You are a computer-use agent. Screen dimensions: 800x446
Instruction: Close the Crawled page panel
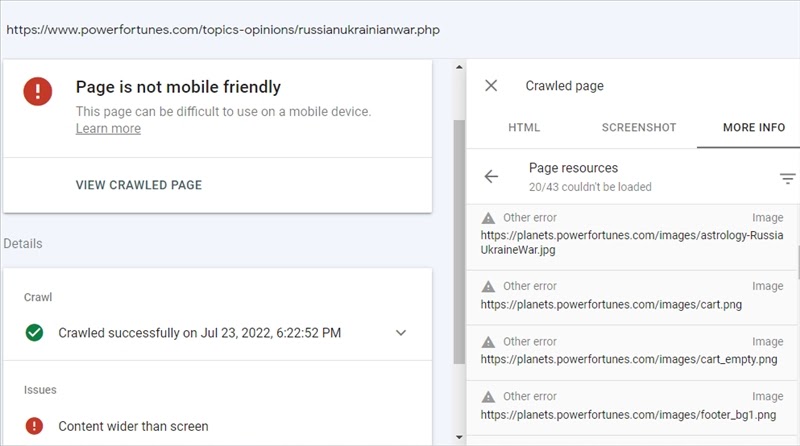(491, 86)
